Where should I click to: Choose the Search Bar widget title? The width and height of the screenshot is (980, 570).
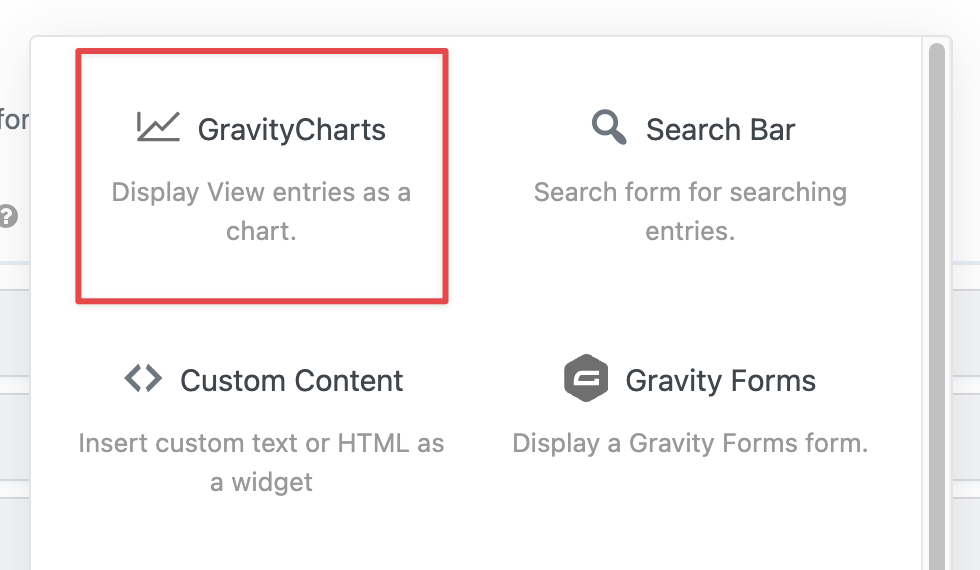point(720,130)
